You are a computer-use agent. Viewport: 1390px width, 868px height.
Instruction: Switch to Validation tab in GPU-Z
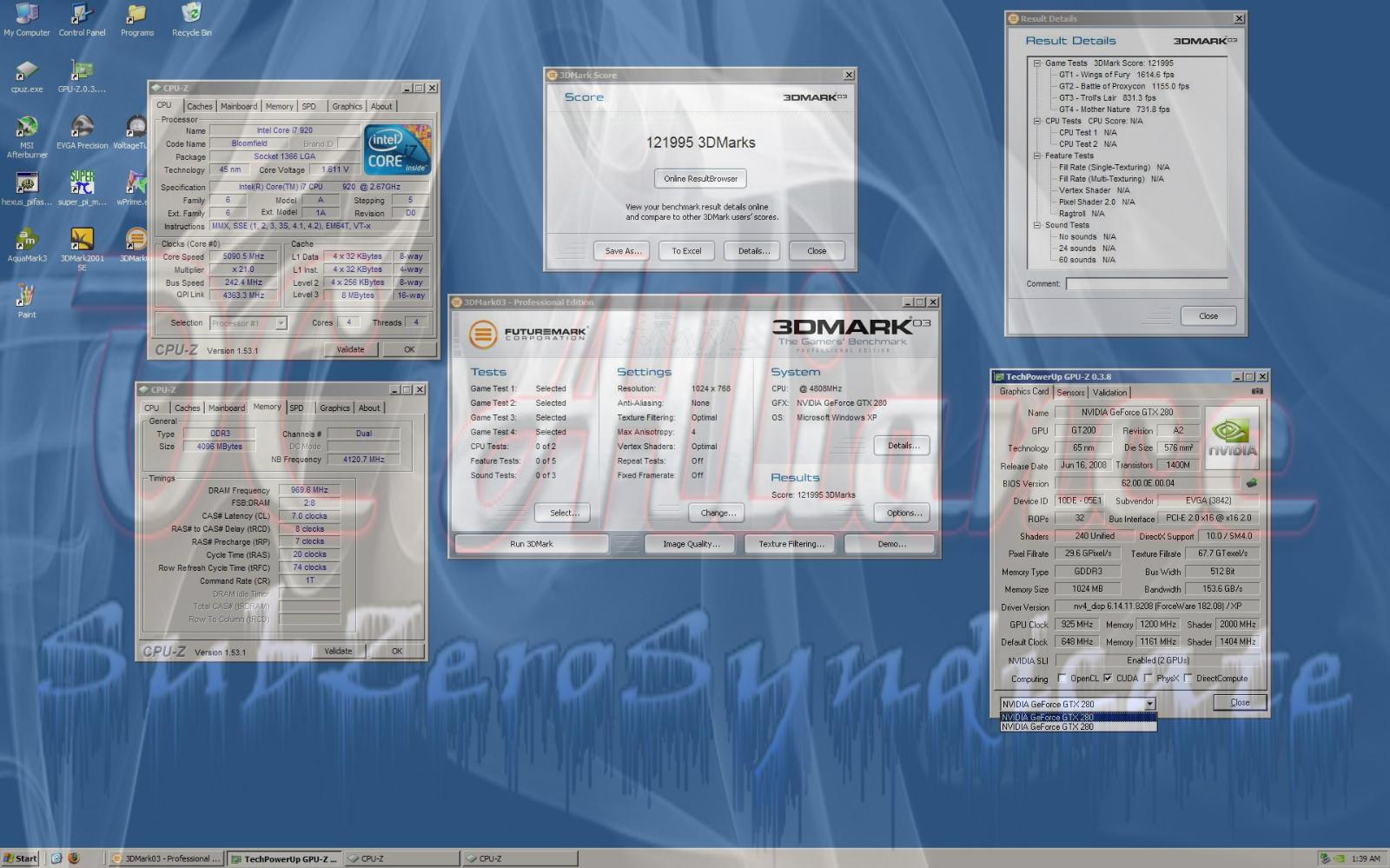click(1109, 393)
